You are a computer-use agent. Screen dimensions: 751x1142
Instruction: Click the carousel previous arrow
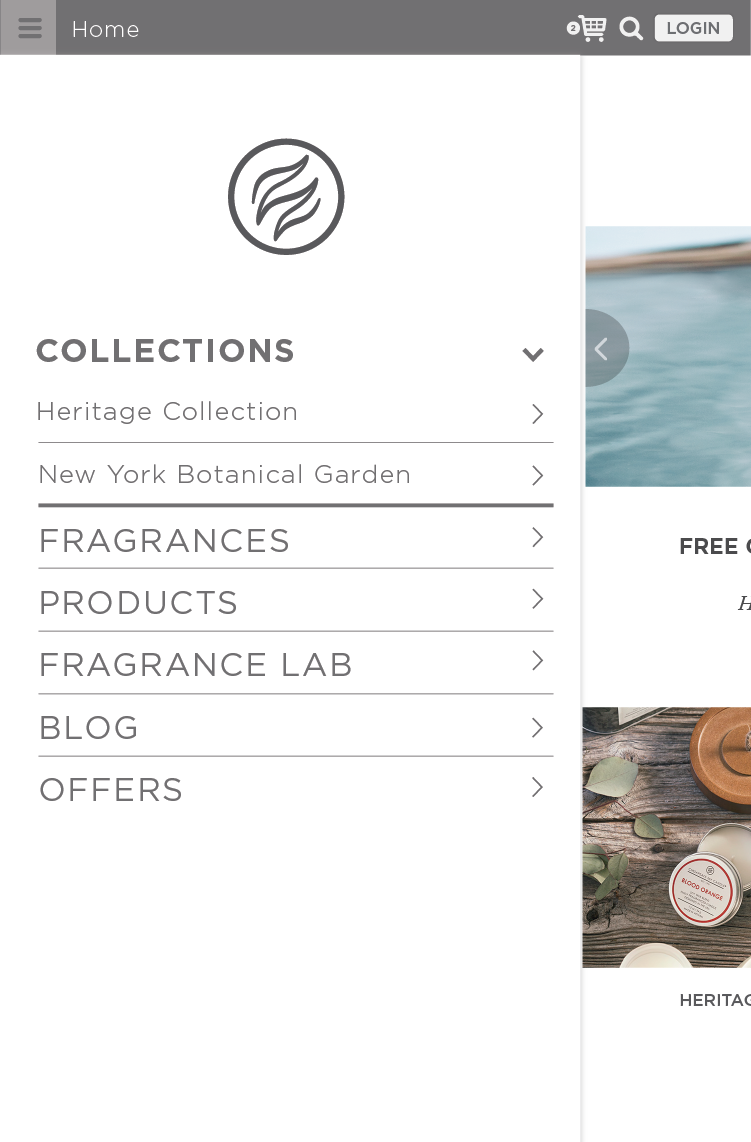tap(604, 348)
